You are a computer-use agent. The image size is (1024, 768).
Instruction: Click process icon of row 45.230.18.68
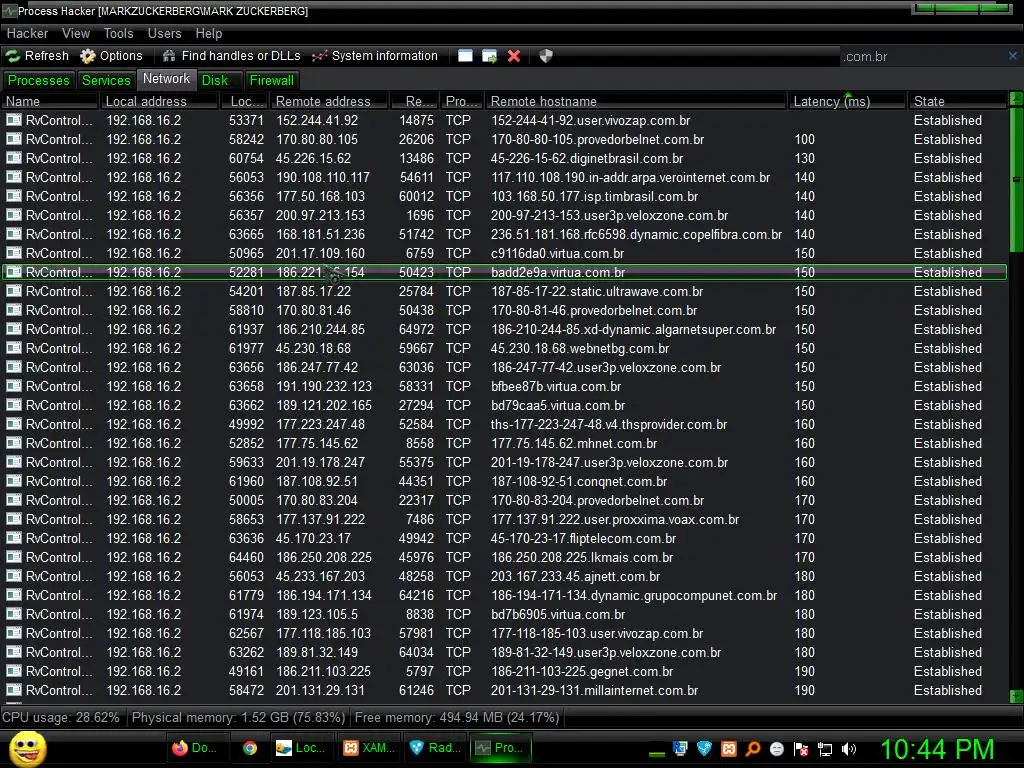tap(14, 348)
